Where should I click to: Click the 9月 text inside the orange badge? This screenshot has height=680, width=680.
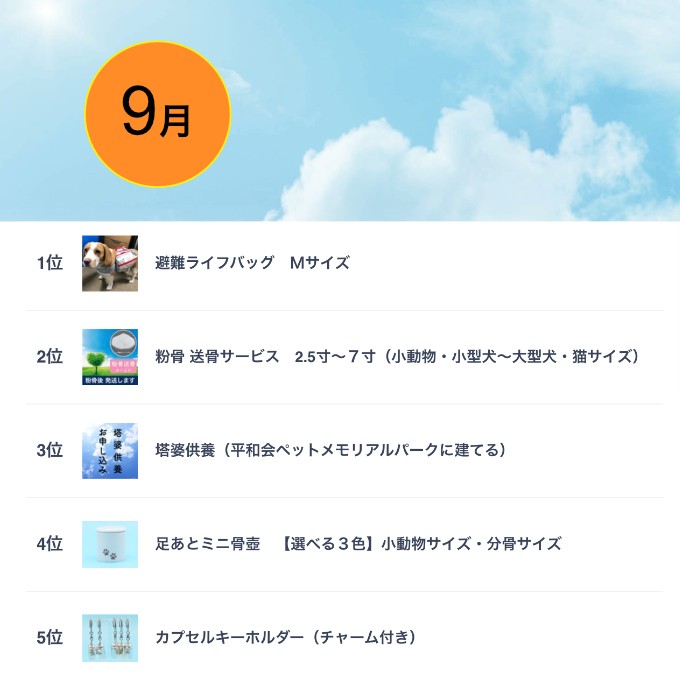[x=156, y=112]
